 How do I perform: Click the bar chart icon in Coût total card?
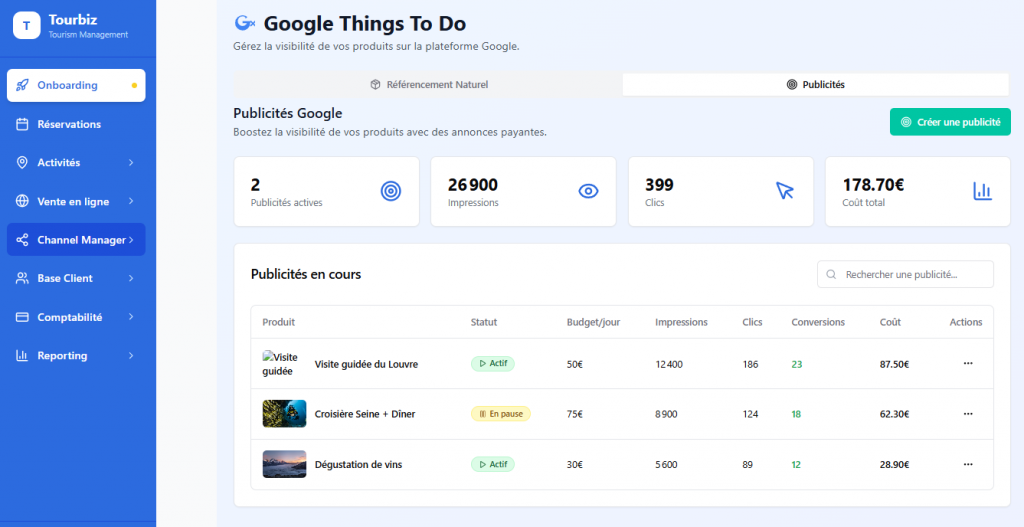click(981, 191)
